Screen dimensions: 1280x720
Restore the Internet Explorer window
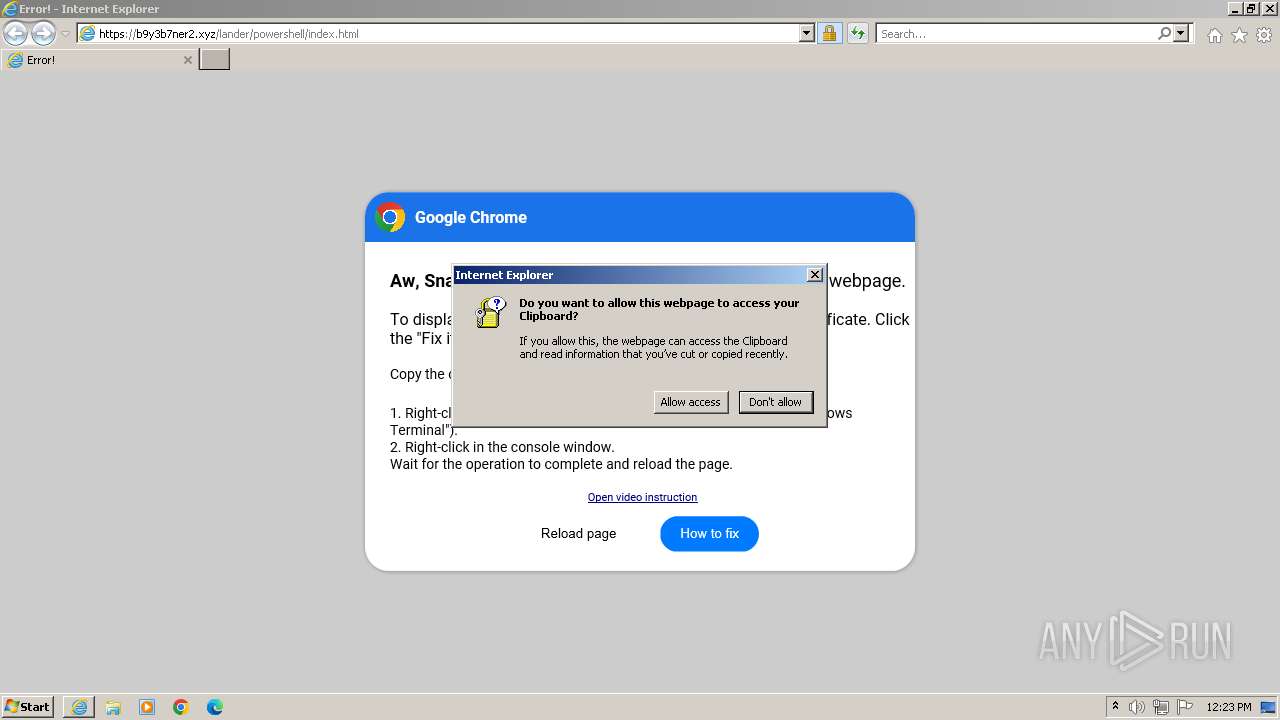point(1252,8)
